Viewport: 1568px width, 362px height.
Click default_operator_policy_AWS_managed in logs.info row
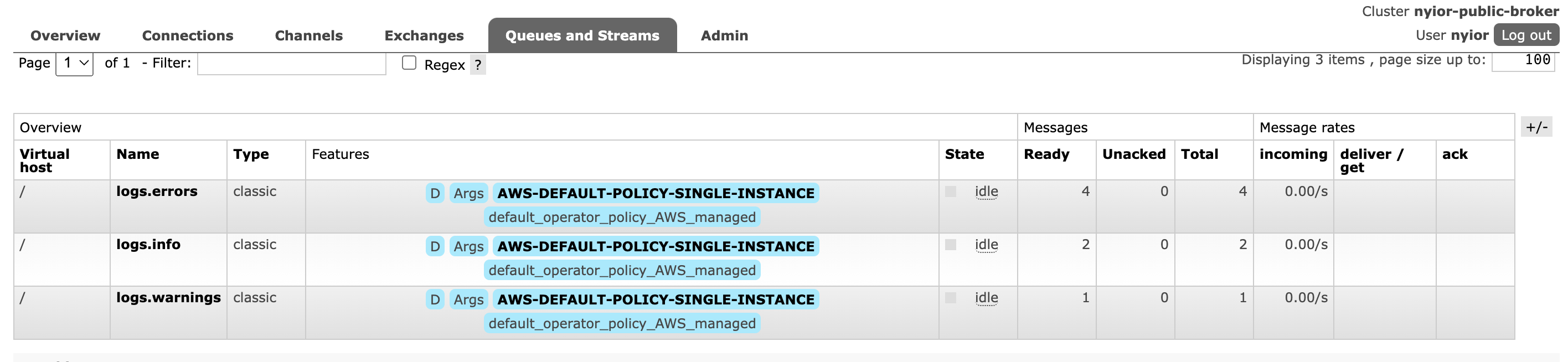622,270
